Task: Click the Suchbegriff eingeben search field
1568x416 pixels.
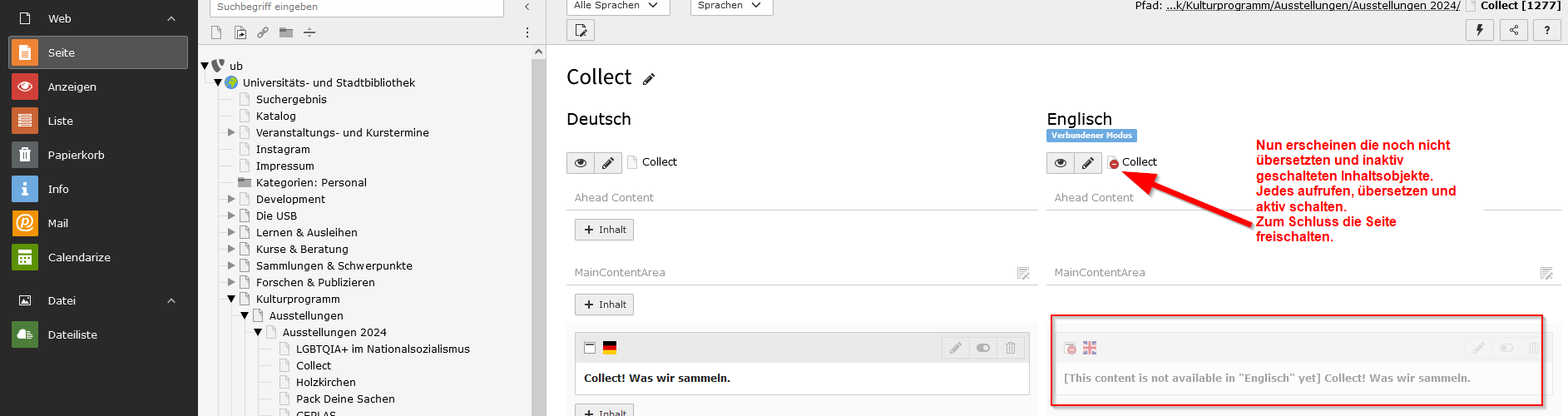Action: (358, 7)
